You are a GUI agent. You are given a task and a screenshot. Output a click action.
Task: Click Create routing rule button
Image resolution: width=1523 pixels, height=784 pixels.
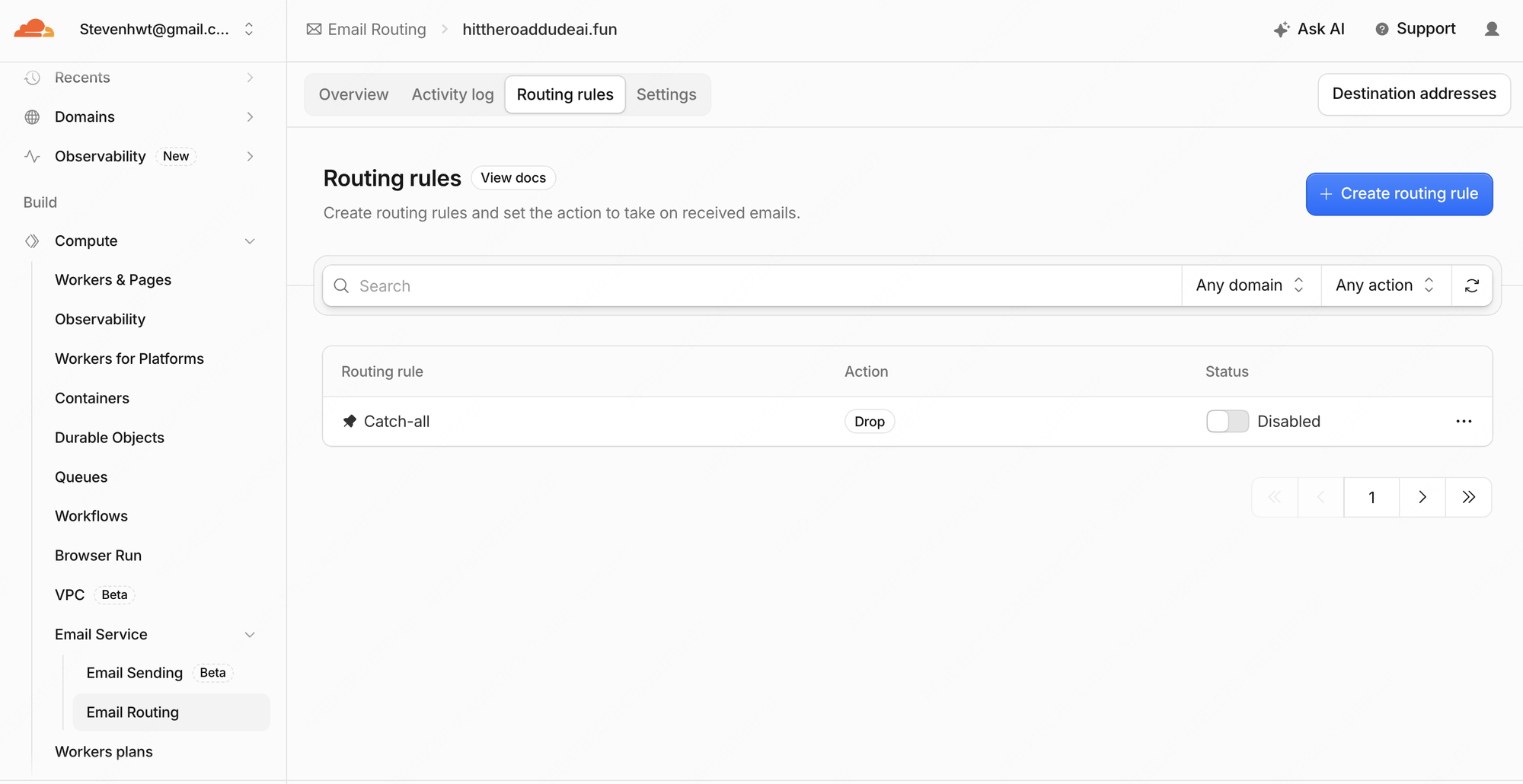(1399, 194)
